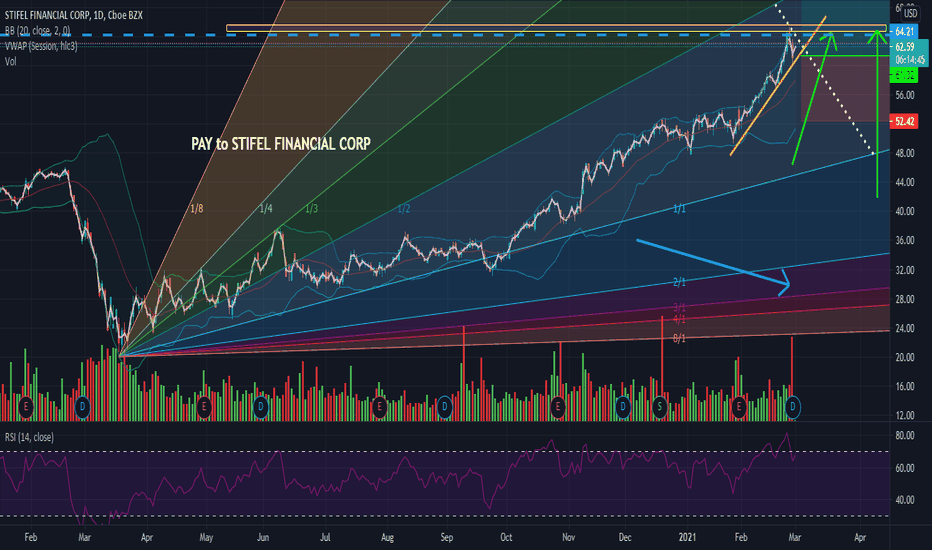Click the Nov label on time axis
The height and width of the screenshot is (550, 932).
pos(568,538)
